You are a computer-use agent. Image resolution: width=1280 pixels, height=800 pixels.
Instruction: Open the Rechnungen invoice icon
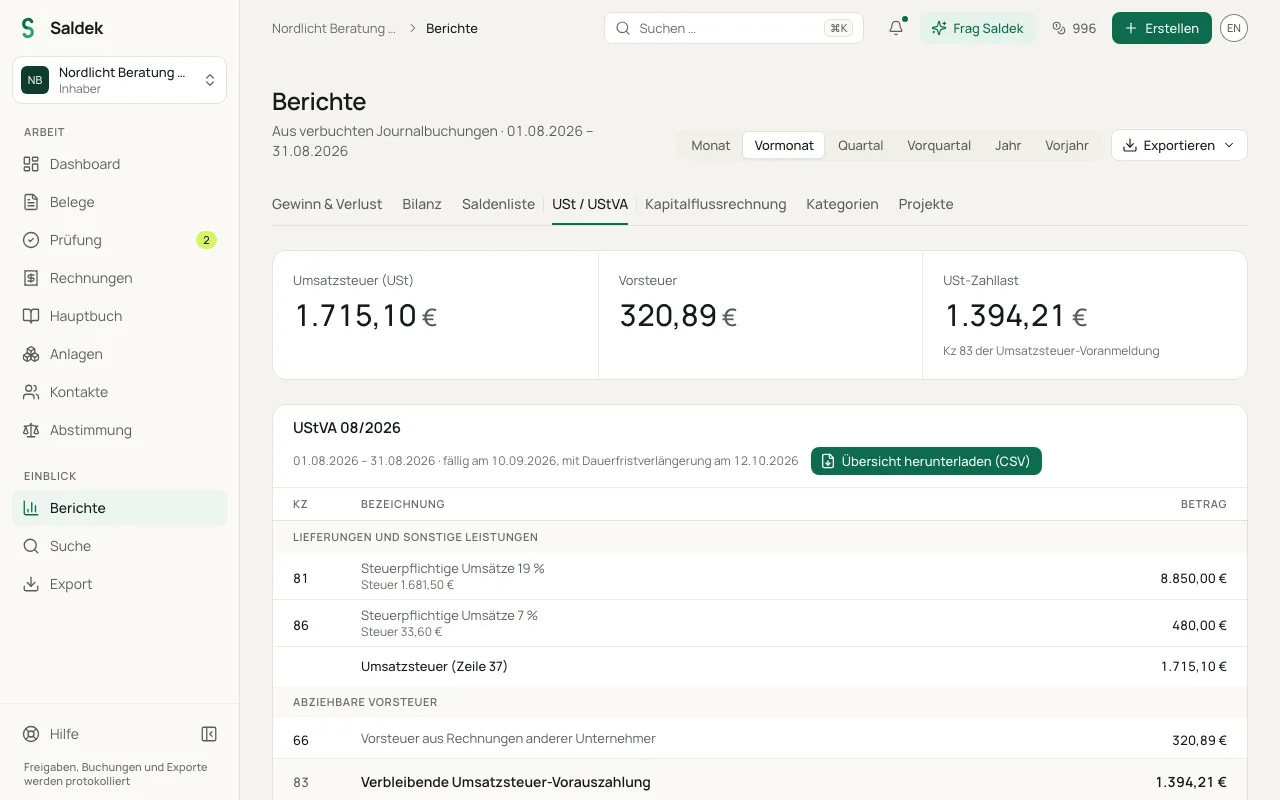pos(31,278)
